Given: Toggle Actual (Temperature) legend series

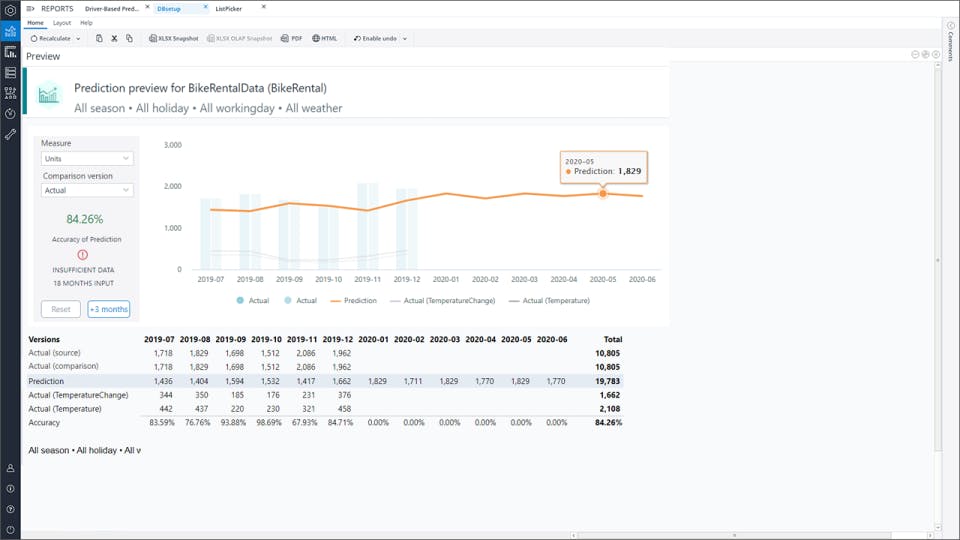Looking at the screenshot, I should pos(549,300).
